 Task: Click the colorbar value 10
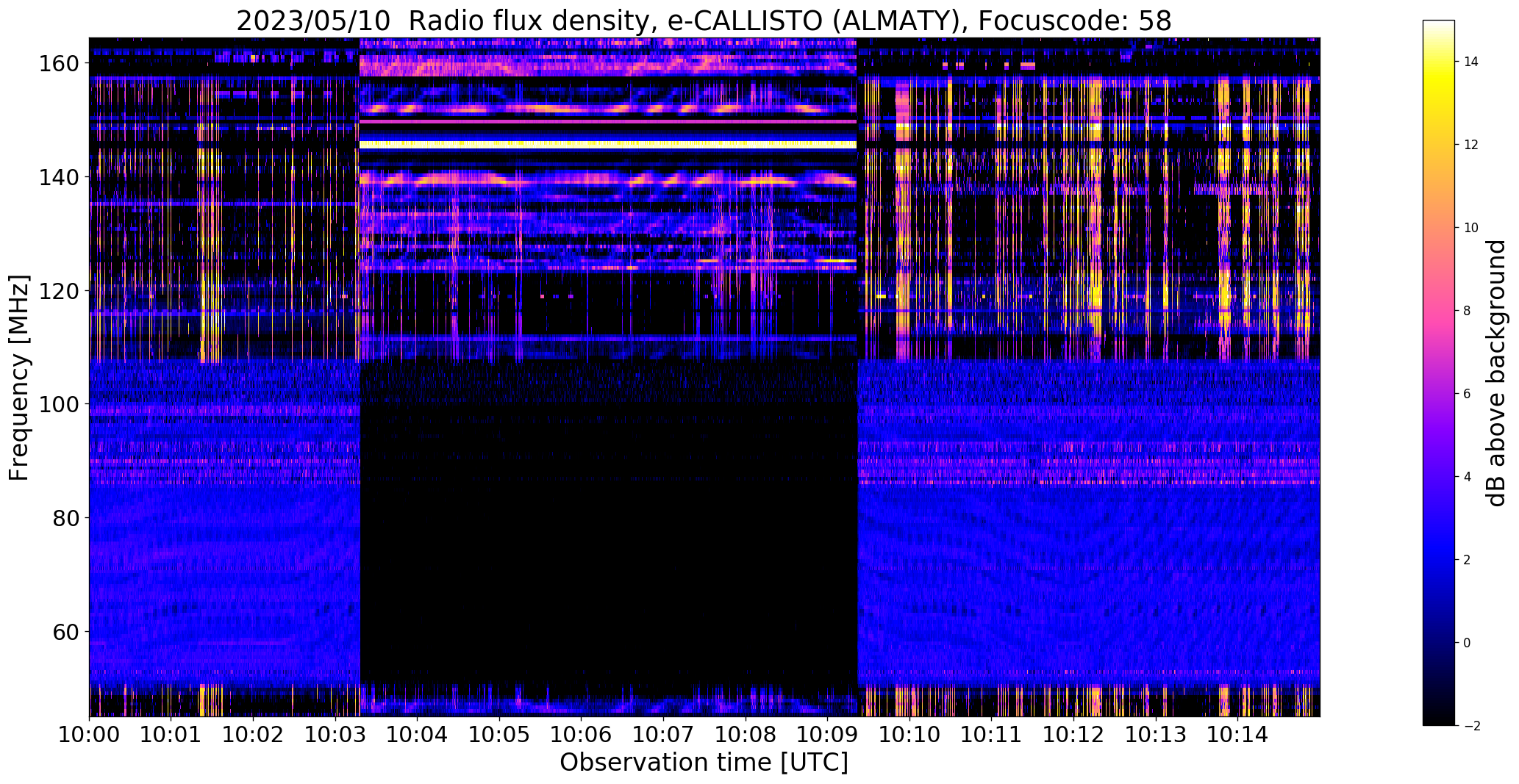(1471, 228)
